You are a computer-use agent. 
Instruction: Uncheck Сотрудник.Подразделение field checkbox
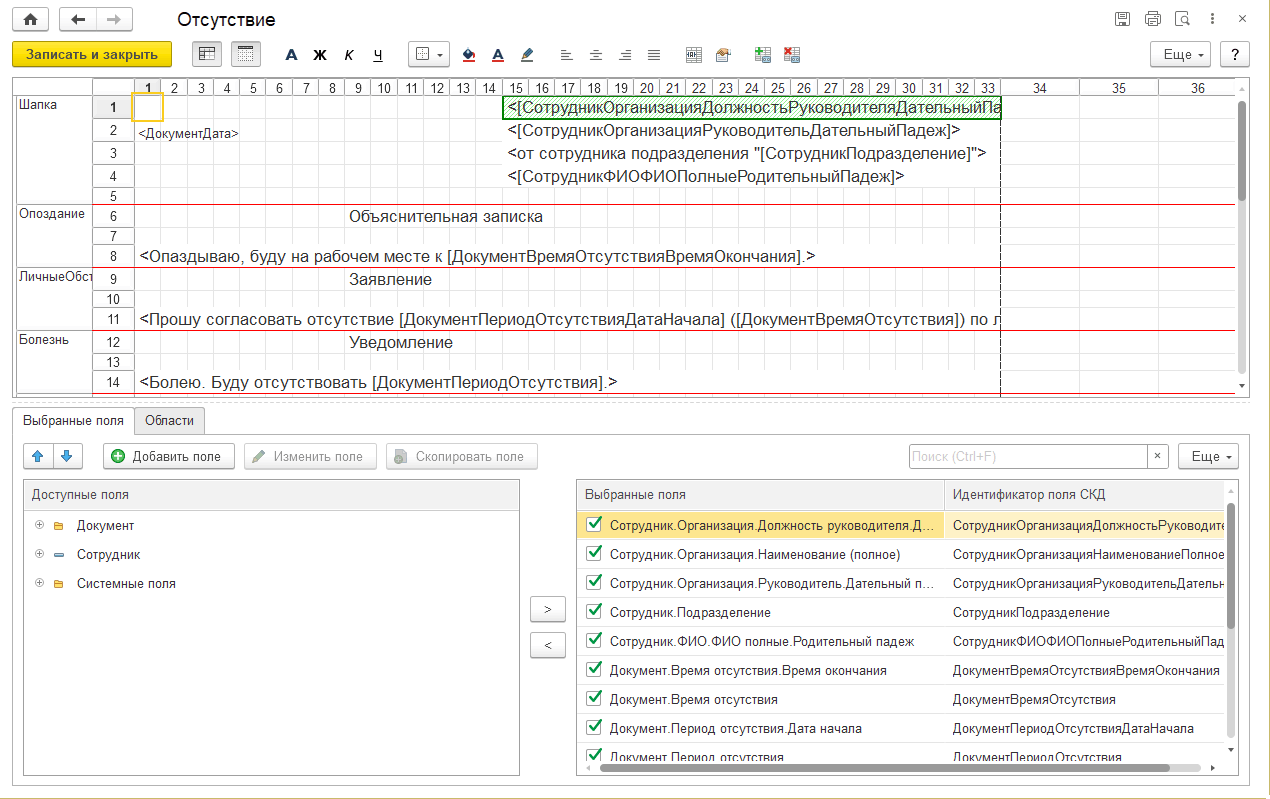pyautogui.click(x=595, y=612)
